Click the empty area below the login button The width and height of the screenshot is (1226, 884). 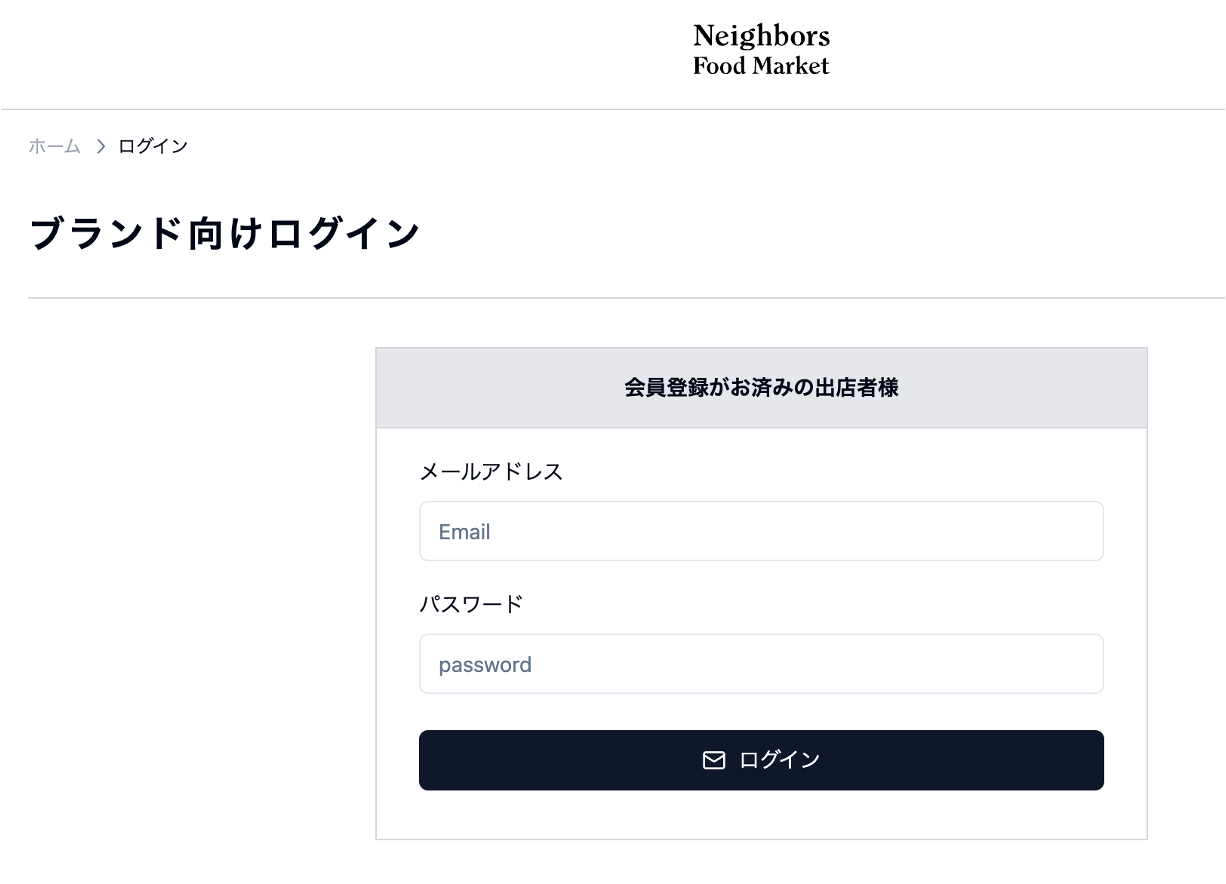coord(761,814)
